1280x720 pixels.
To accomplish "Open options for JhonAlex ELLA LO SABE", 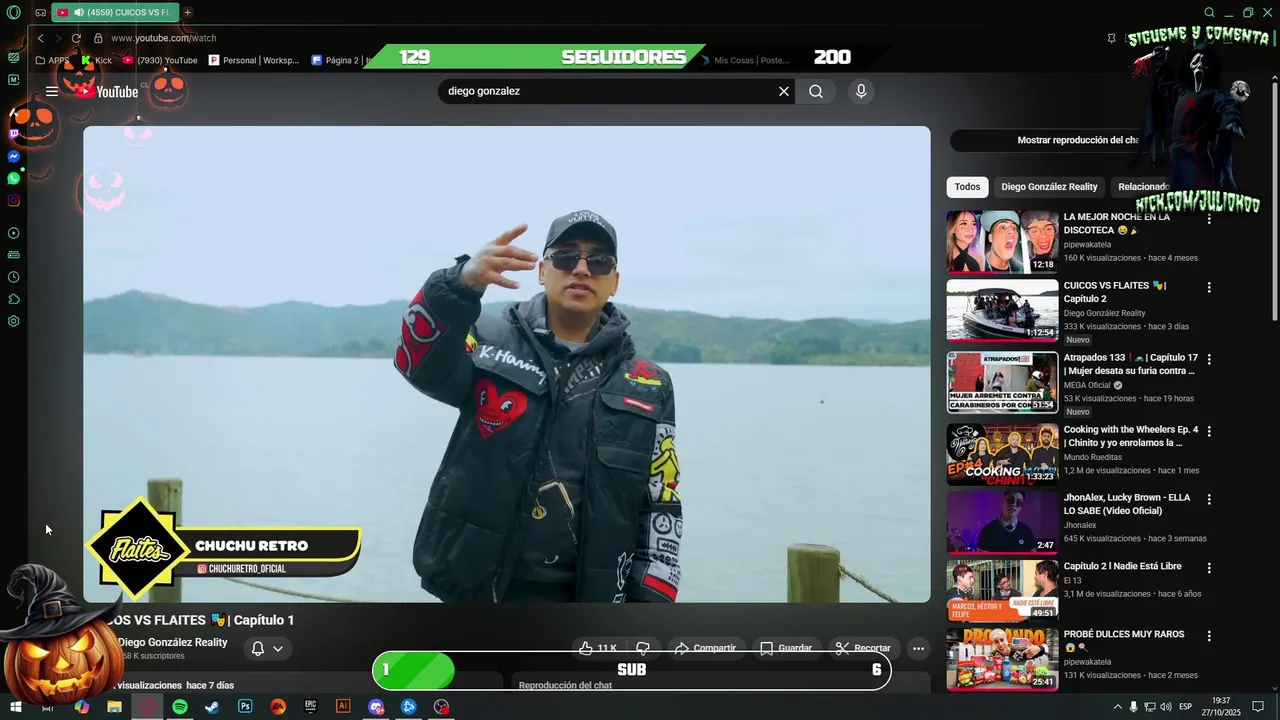I will [x=1208, y=499].
